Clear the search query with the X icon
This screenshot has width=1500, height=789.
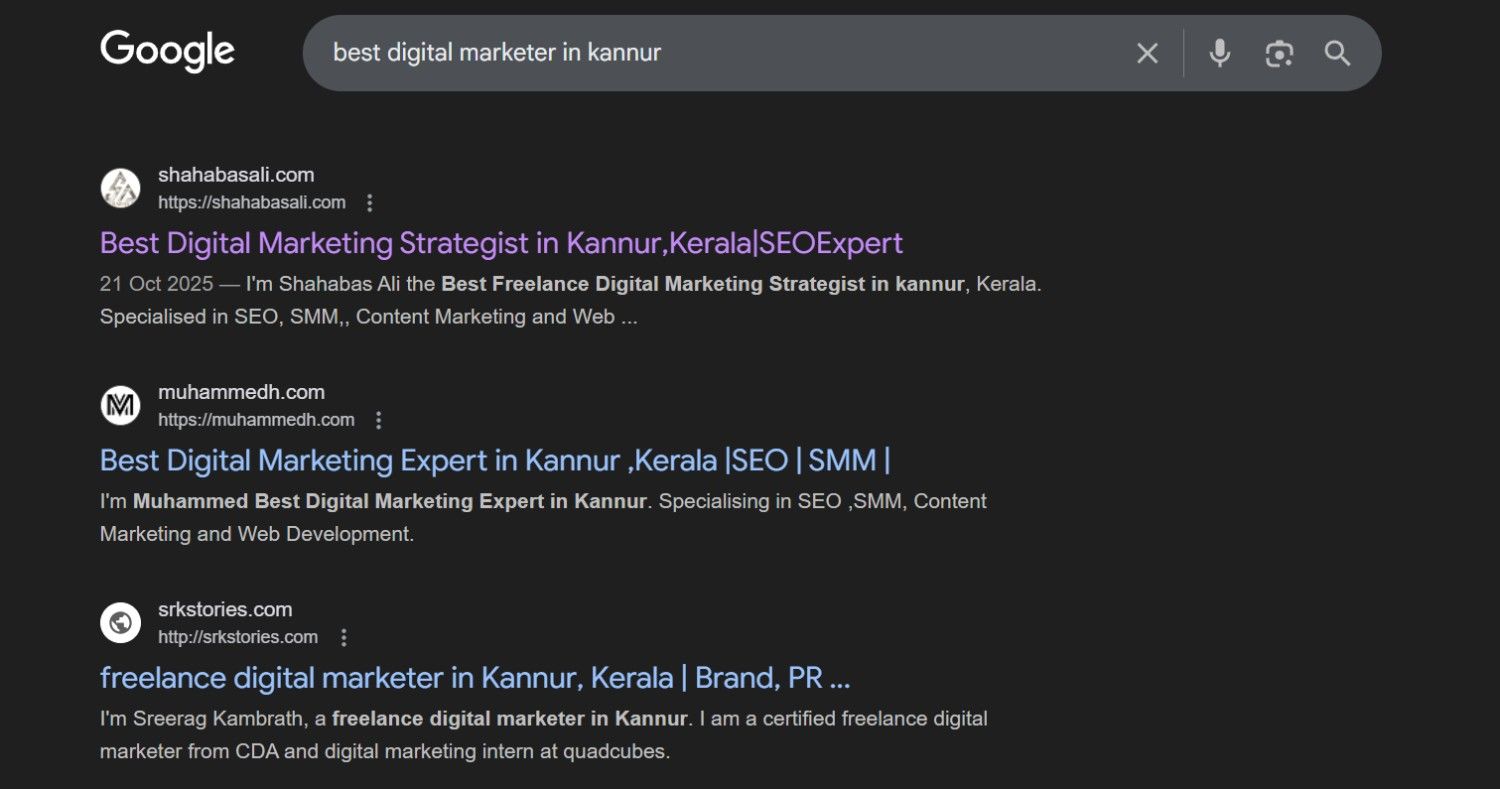[x=1147, y=53]
